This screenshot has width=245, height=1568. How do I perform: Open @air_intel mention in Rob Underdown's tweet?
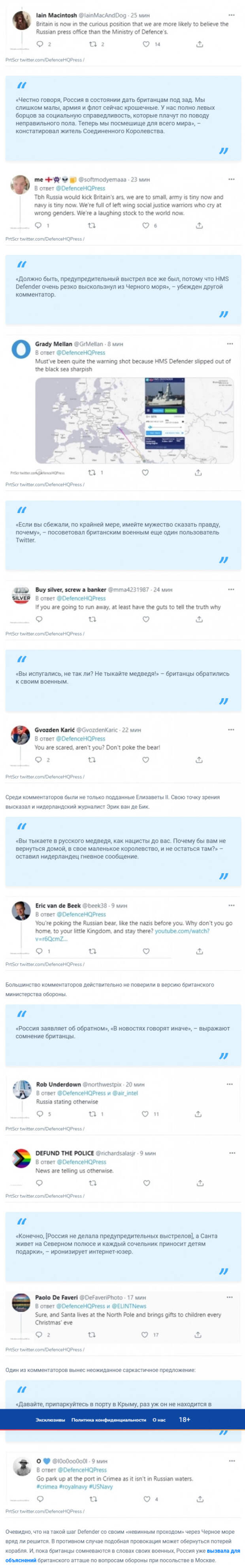click(124, 1093)
